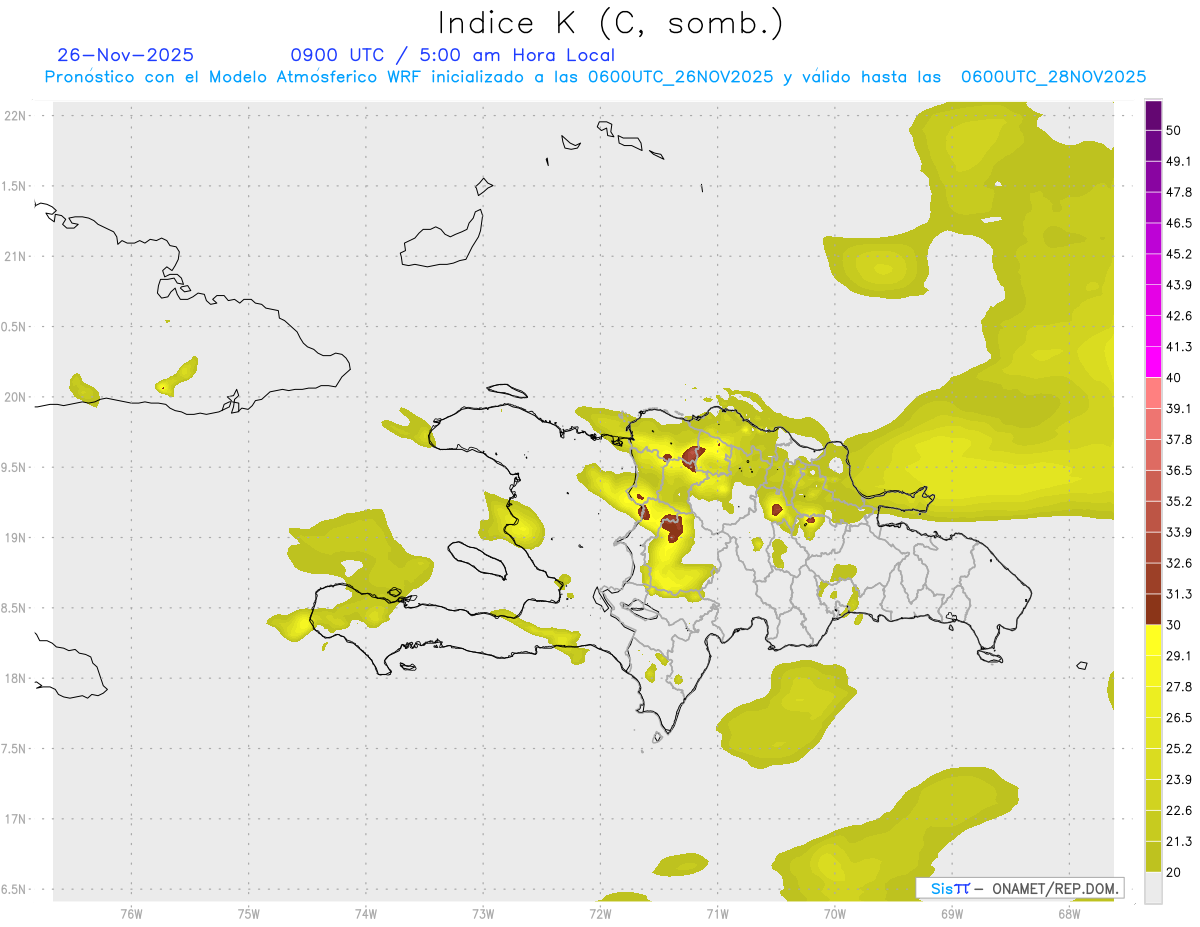Screen dimensions: 1200x927
Task: Click the color scale value "39.1"
Action: pos(1179,409)
